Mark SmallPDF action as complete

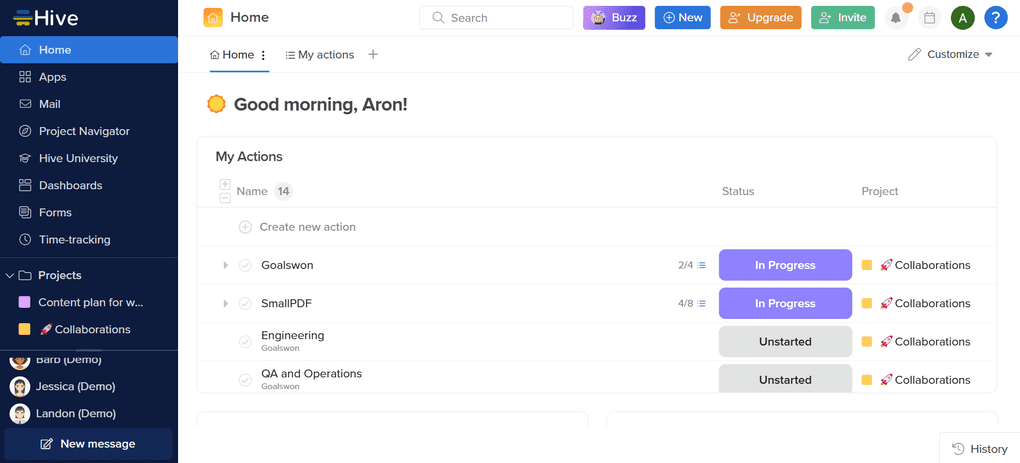coord(245,304)
